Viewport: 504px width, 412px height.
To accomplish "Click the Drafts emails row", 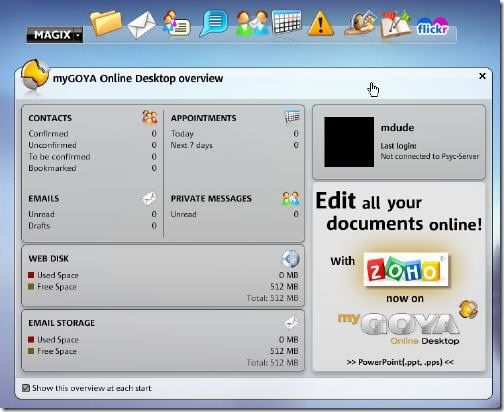I will (x=92, y=226).
